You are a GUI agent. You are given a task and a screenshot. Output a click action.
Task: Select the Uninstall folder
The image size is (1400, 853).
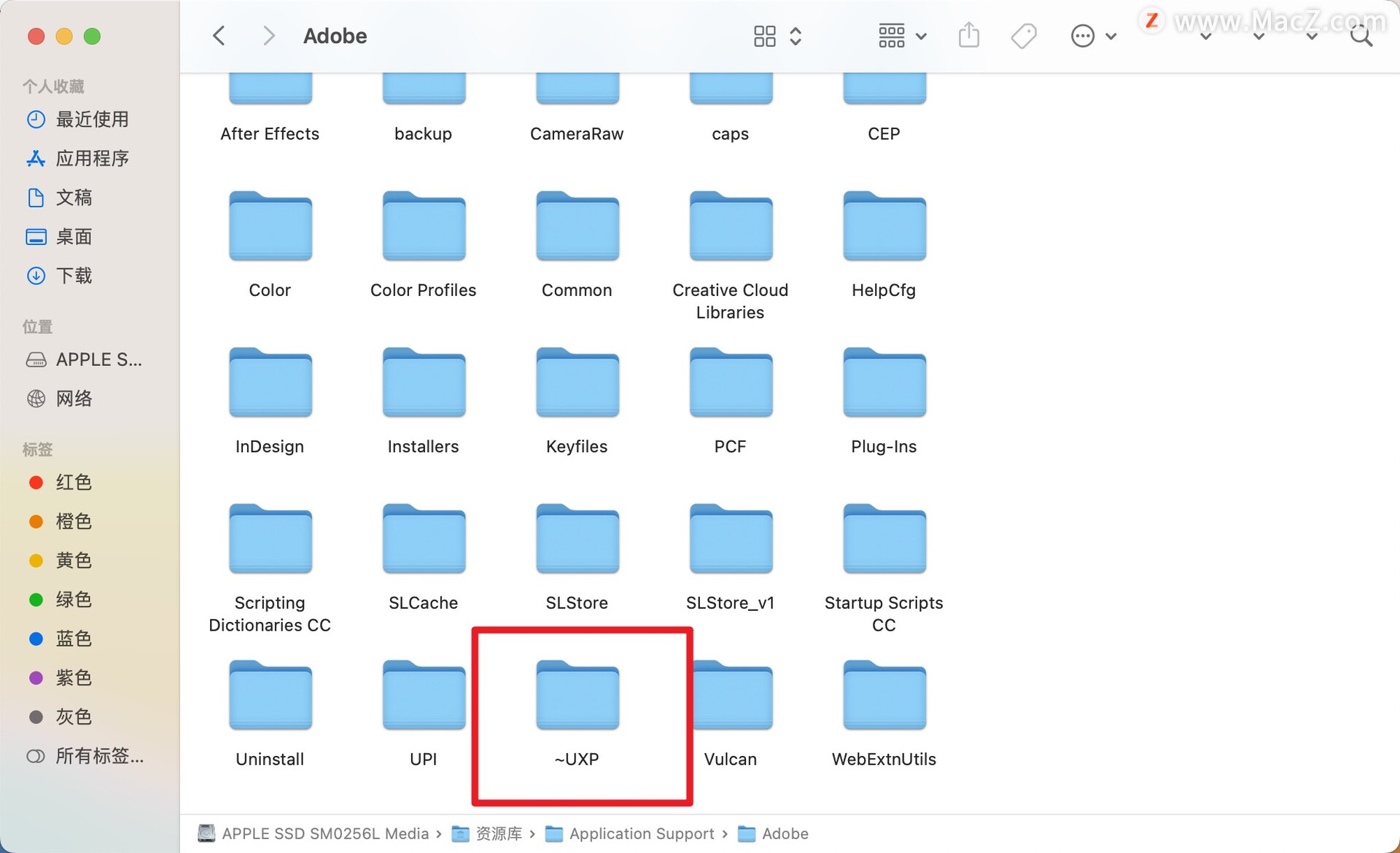pos(270,714)
